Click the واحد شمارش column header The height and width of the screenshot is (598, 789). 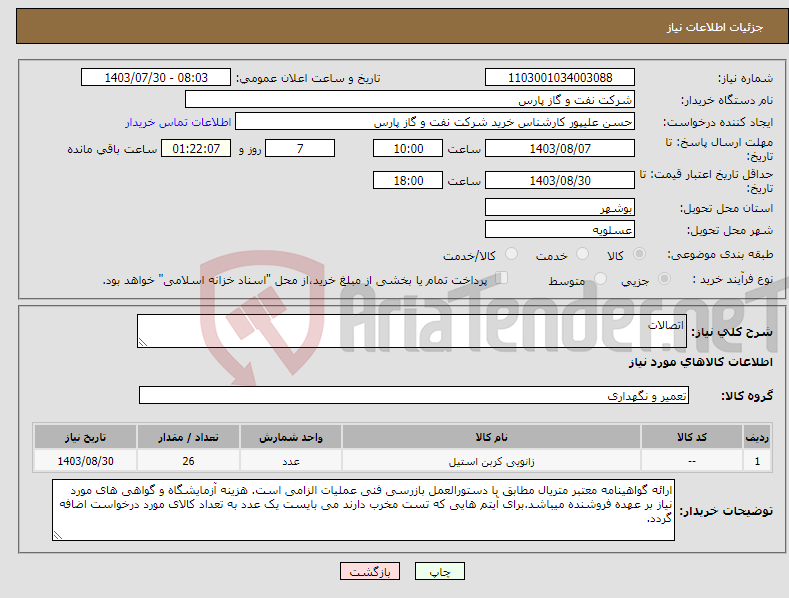click(291, 437)
